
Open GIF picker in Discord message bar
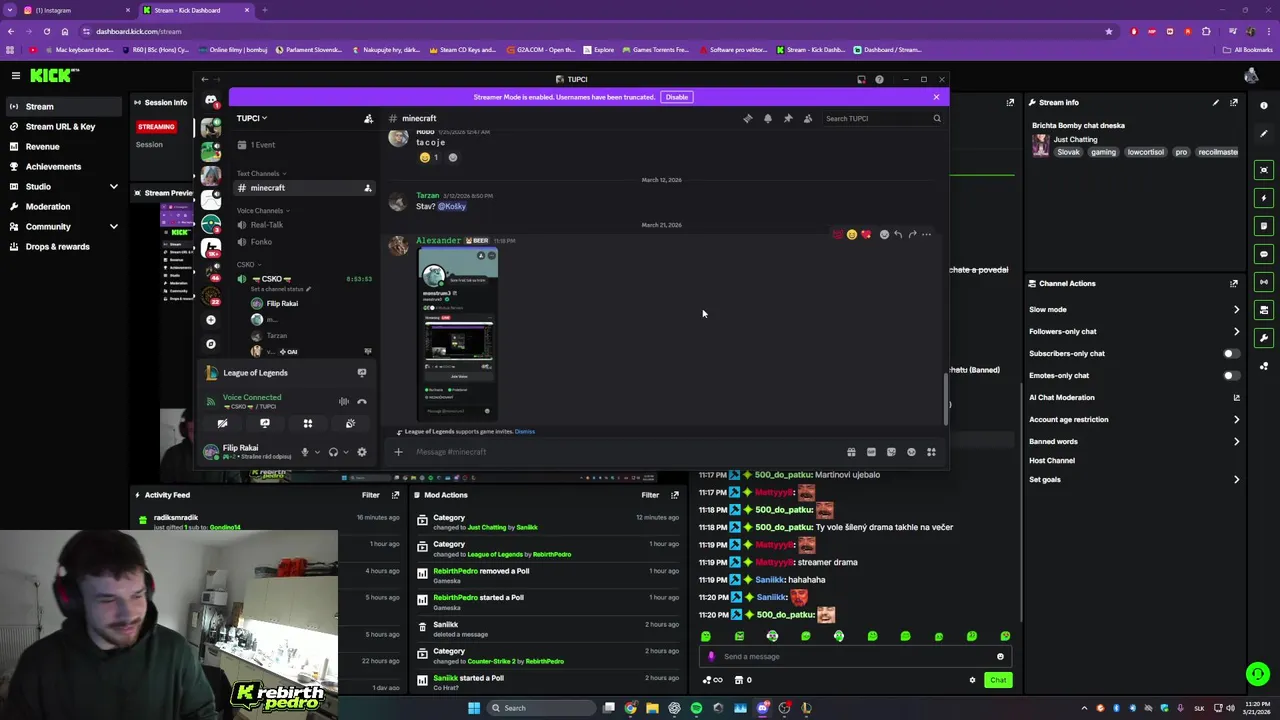point(871,452)
